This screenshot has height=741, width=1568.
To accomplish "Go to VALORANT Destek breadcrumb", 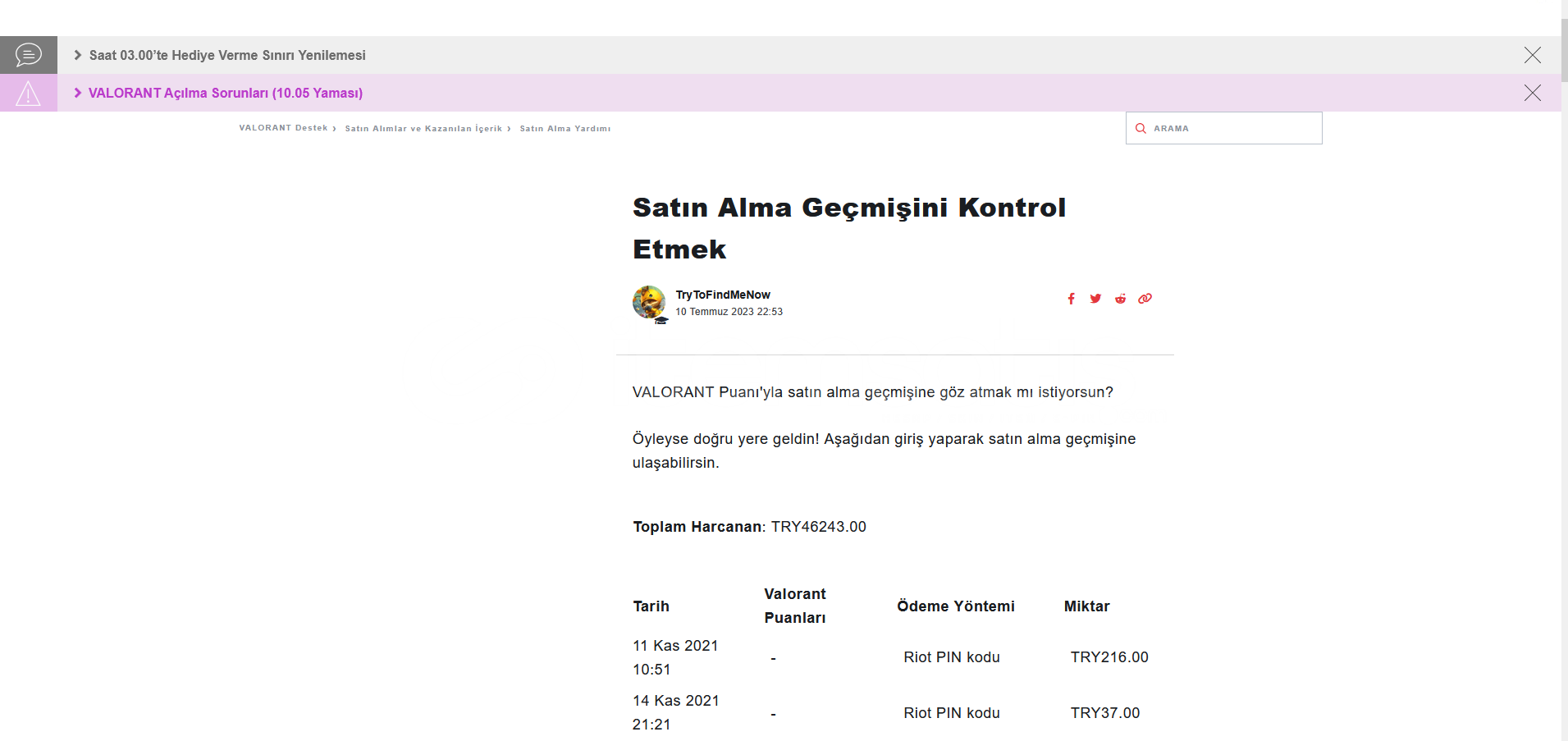I will point(283,128).
